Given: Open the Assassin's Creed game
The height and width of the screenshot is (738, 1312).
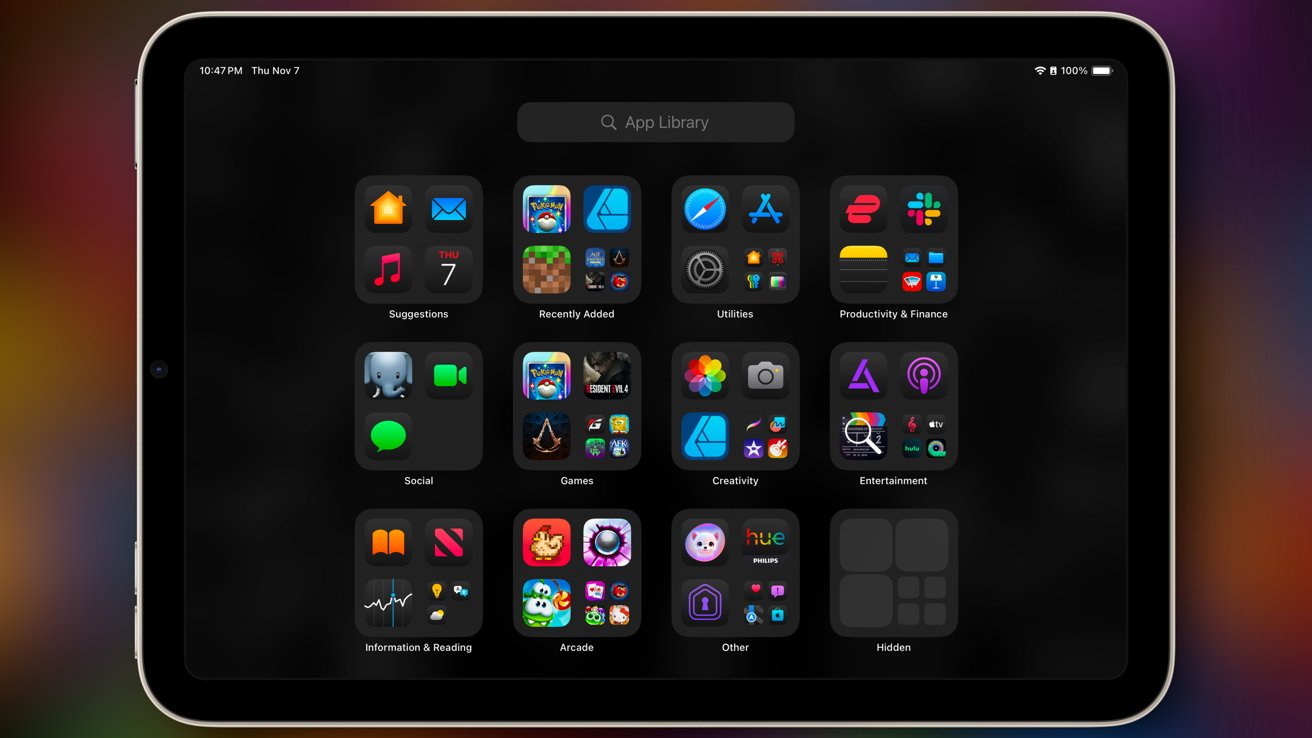Looking at the screenshot, I should (547, 436).
